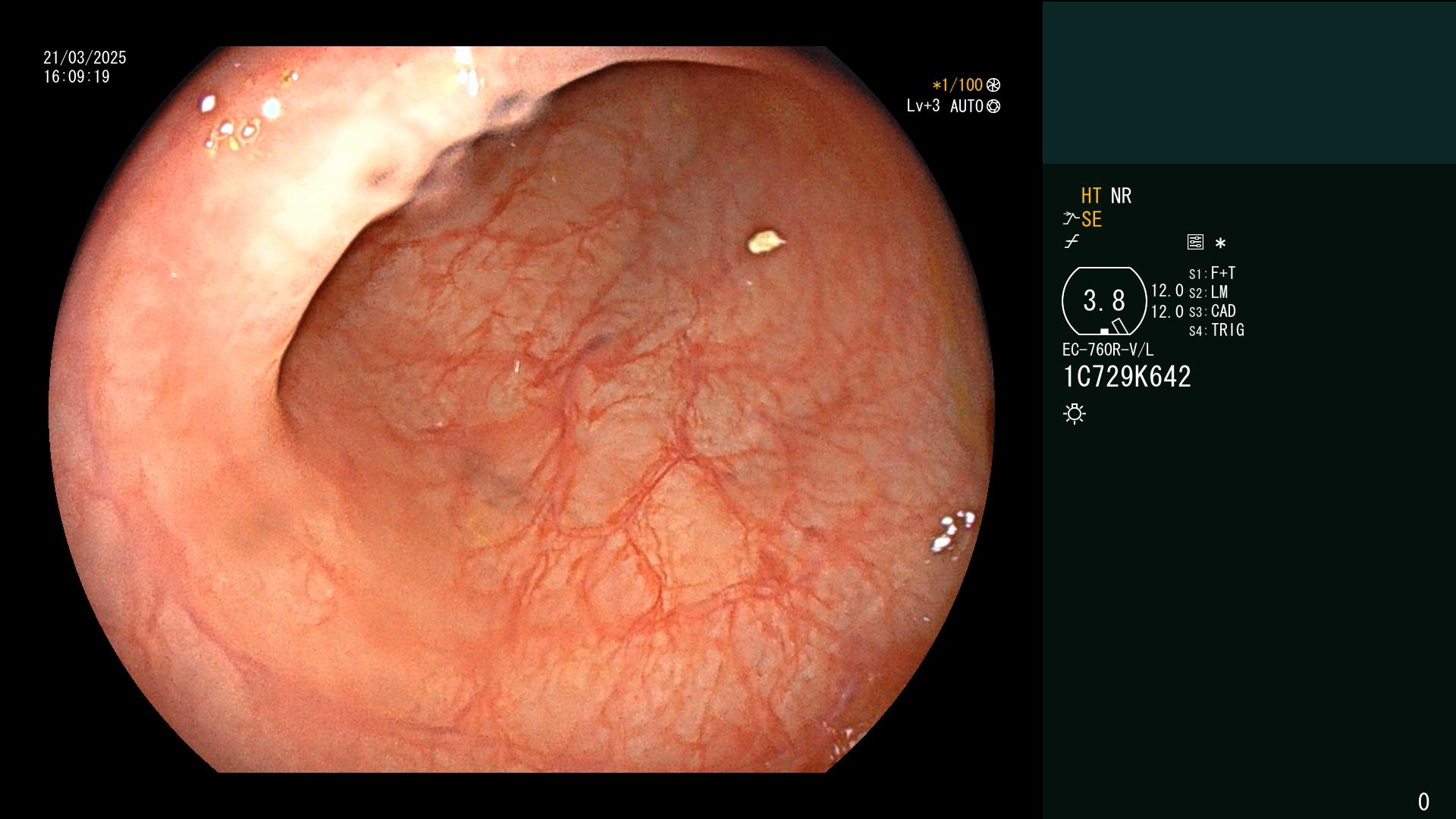The image size is (1456, 819).
Task: Click the counter value 0 at bottom right
Action: click(1423, 802)
